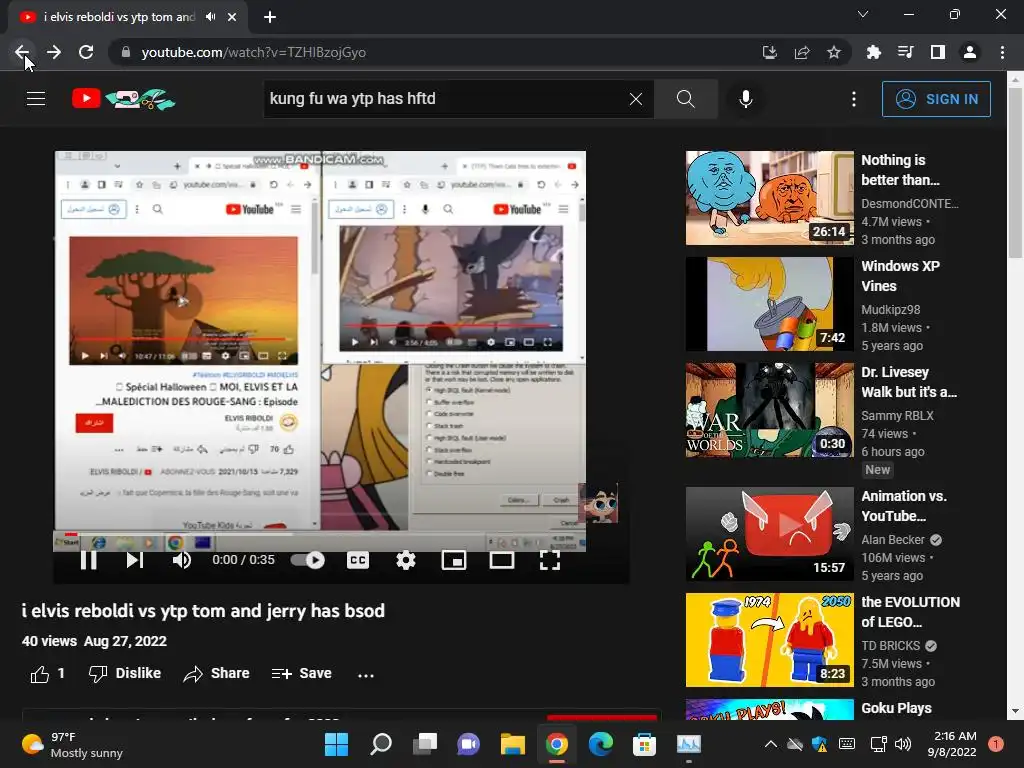The image size is (1024, 768).
Task: Open more actions ellipsis under video
Action: pyautogui.click(x=366, y=675)
